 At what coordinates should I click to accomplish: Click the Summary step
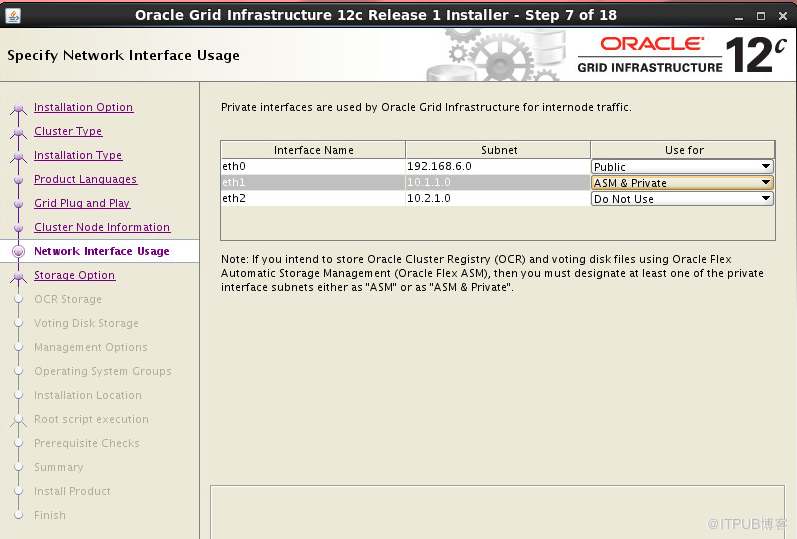click(x=58, y=467)
